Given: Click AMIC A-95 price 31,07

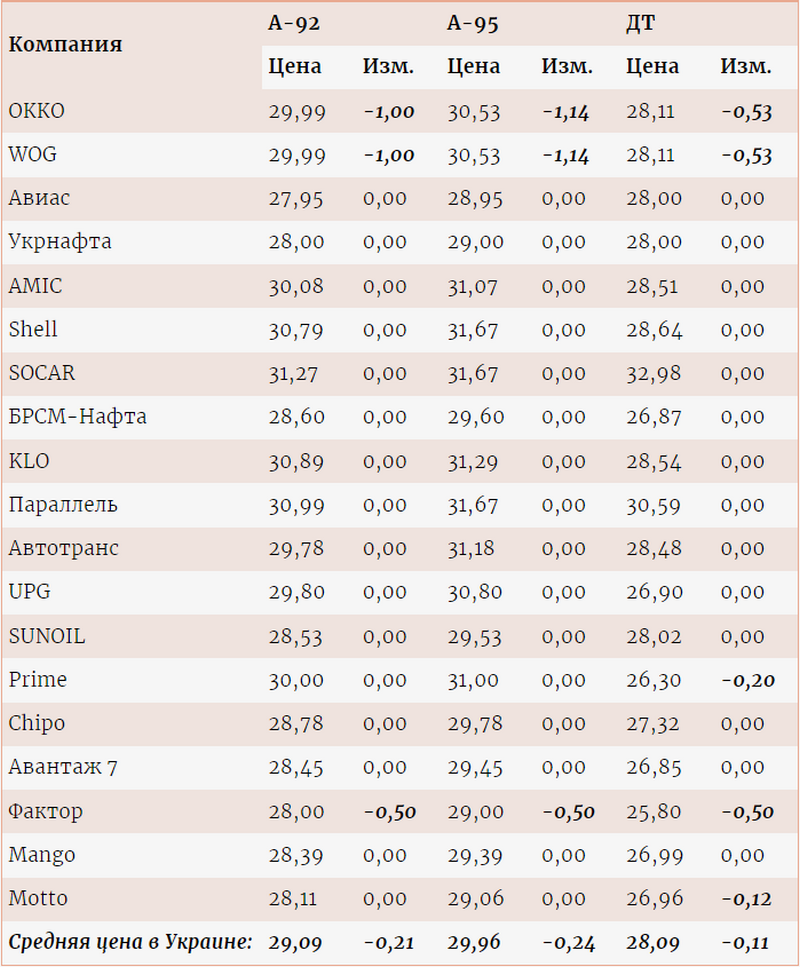Looking at the screenshot, I should point(475,287).
